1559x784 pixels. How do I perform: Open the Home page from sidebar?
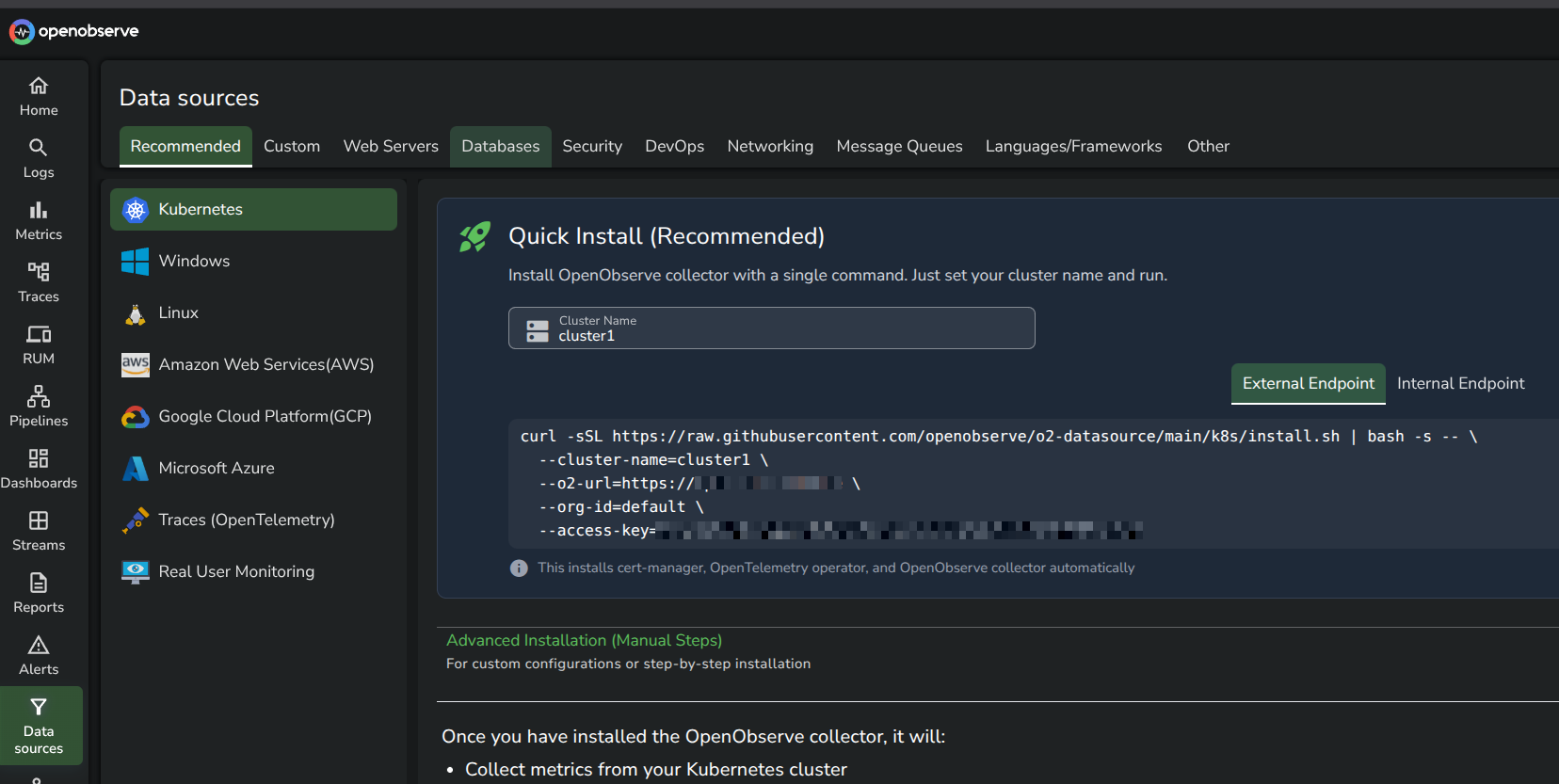coord(39,96)
